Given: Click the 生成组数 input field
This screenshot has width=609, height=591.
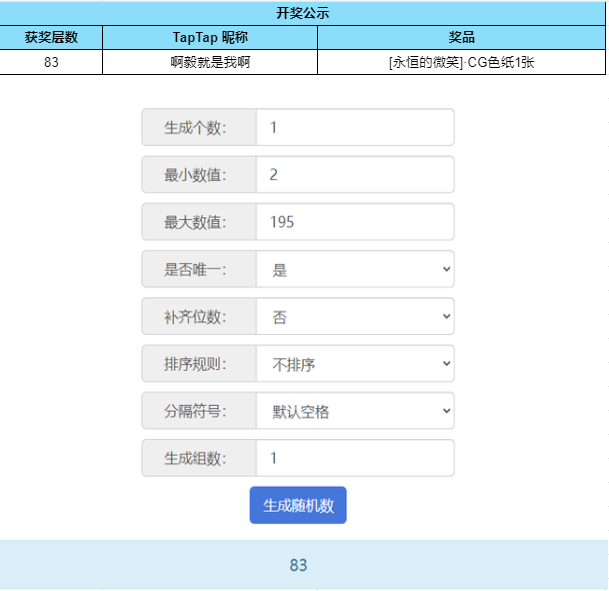Looking at the screenshot, I should pyautogui.click(x=355, y=458).
